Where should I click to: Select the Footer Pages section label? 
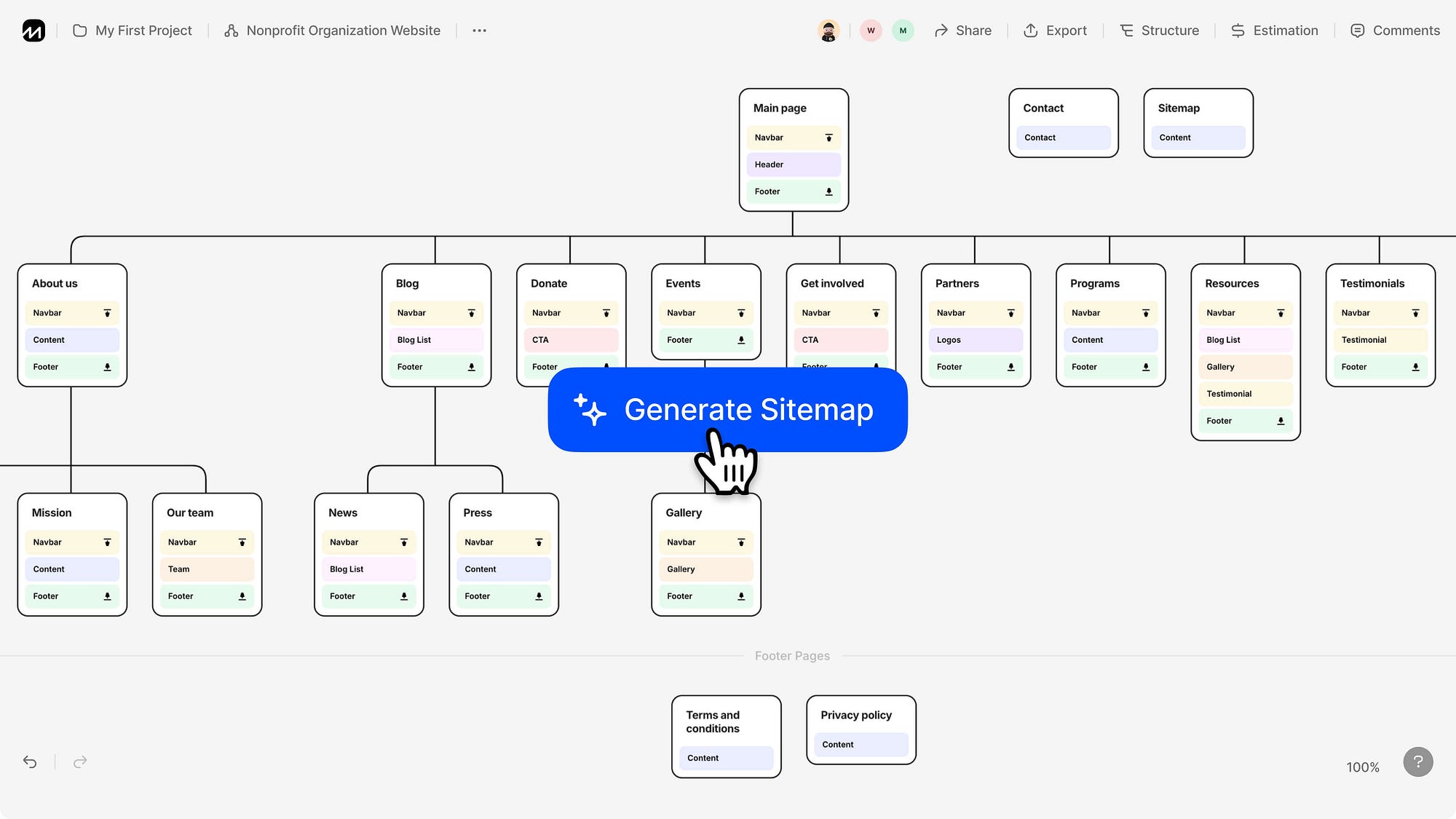point(792,656)
